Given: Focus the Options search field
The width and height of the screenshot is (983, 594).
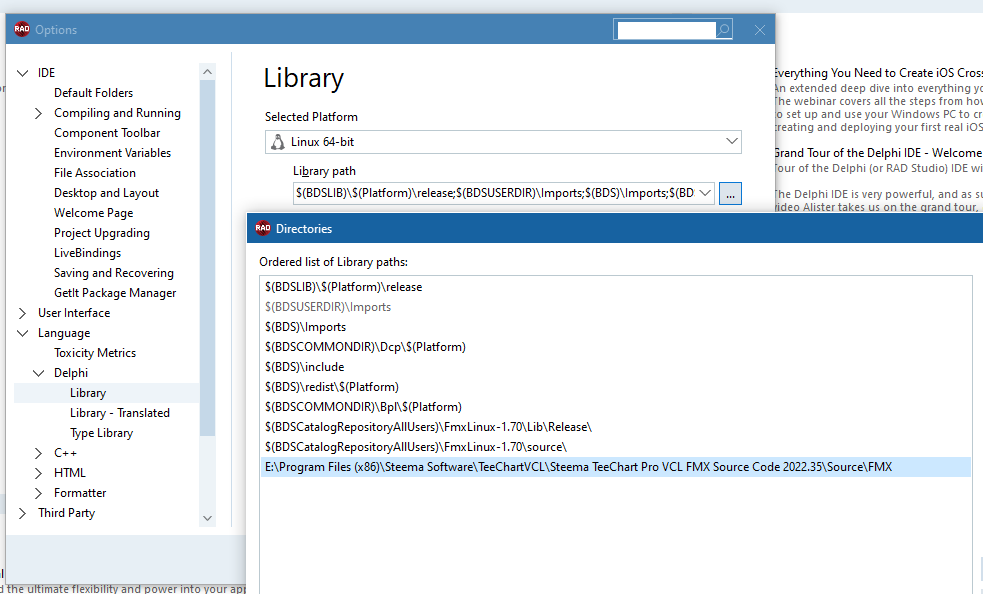Looking at the screenshot, I should [666, 29].
